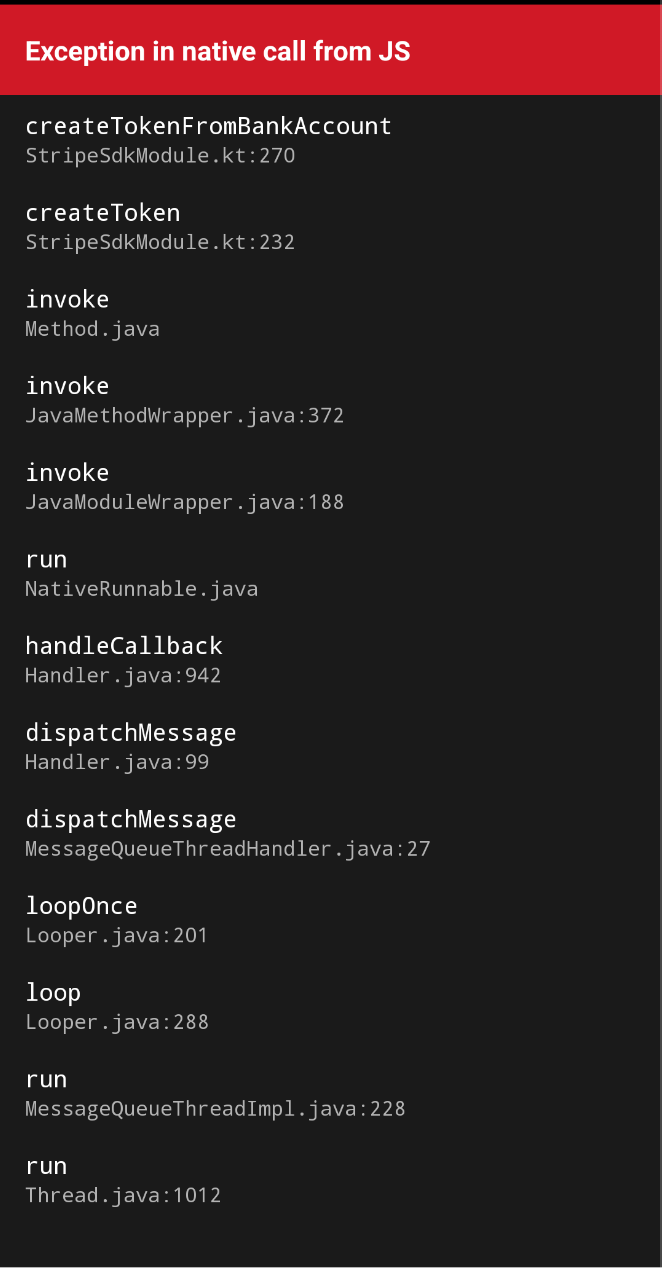Click the StripeSdkModule.kt:270 source reference
This screenshot has width=662, height=1268.
tap(160, 156)
